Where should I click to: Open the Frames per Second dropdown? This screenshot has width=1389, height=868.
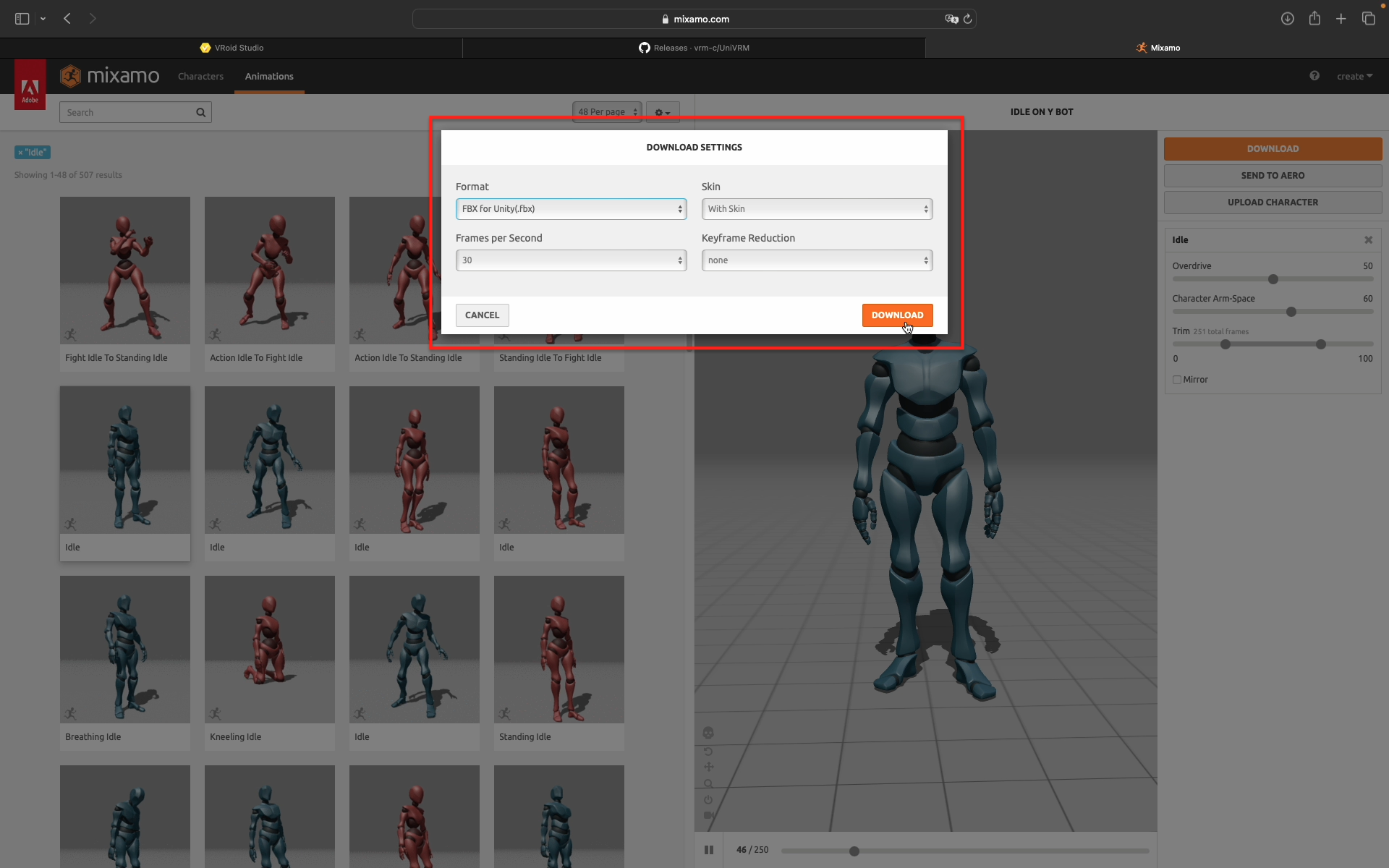tap(571, 260)
